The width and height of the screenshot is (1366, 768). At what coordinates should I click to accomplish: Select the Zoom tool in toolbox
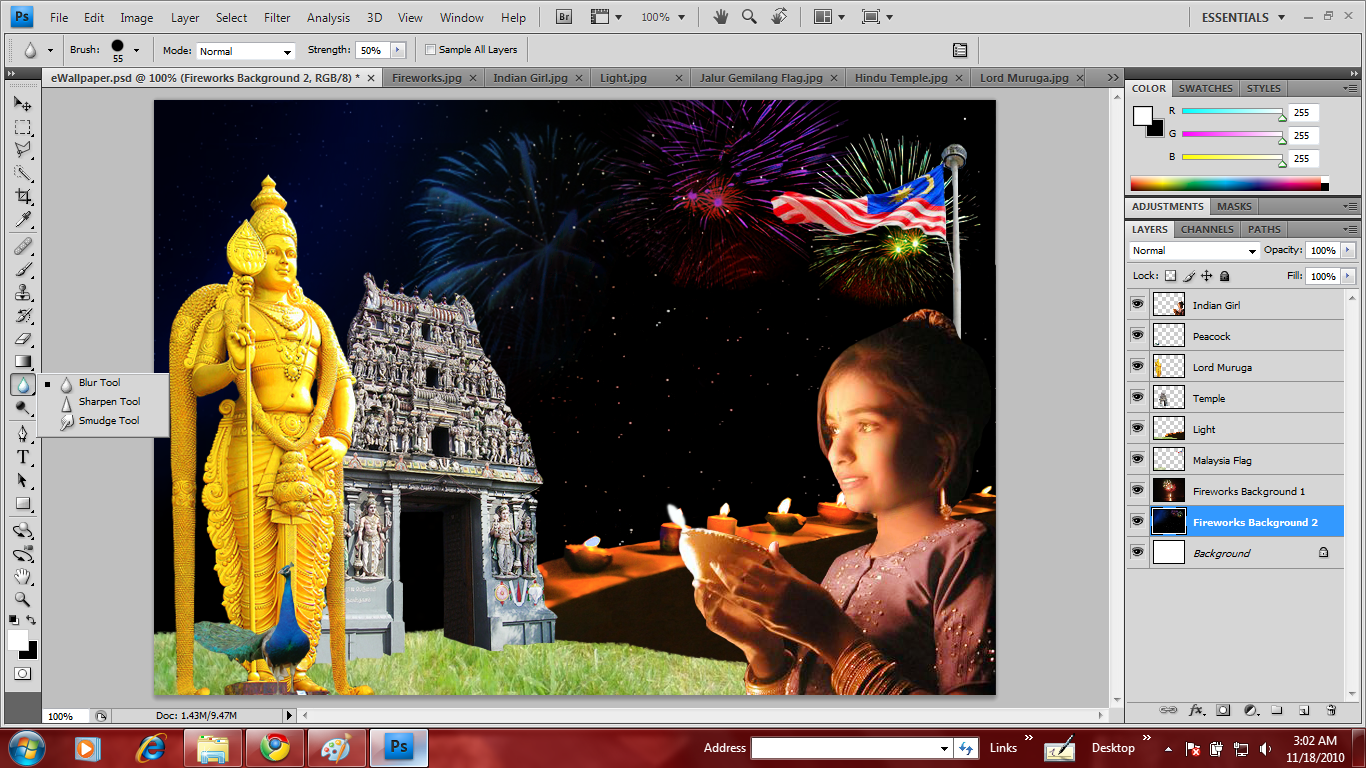pyautogui.click(x=22, y=599)
